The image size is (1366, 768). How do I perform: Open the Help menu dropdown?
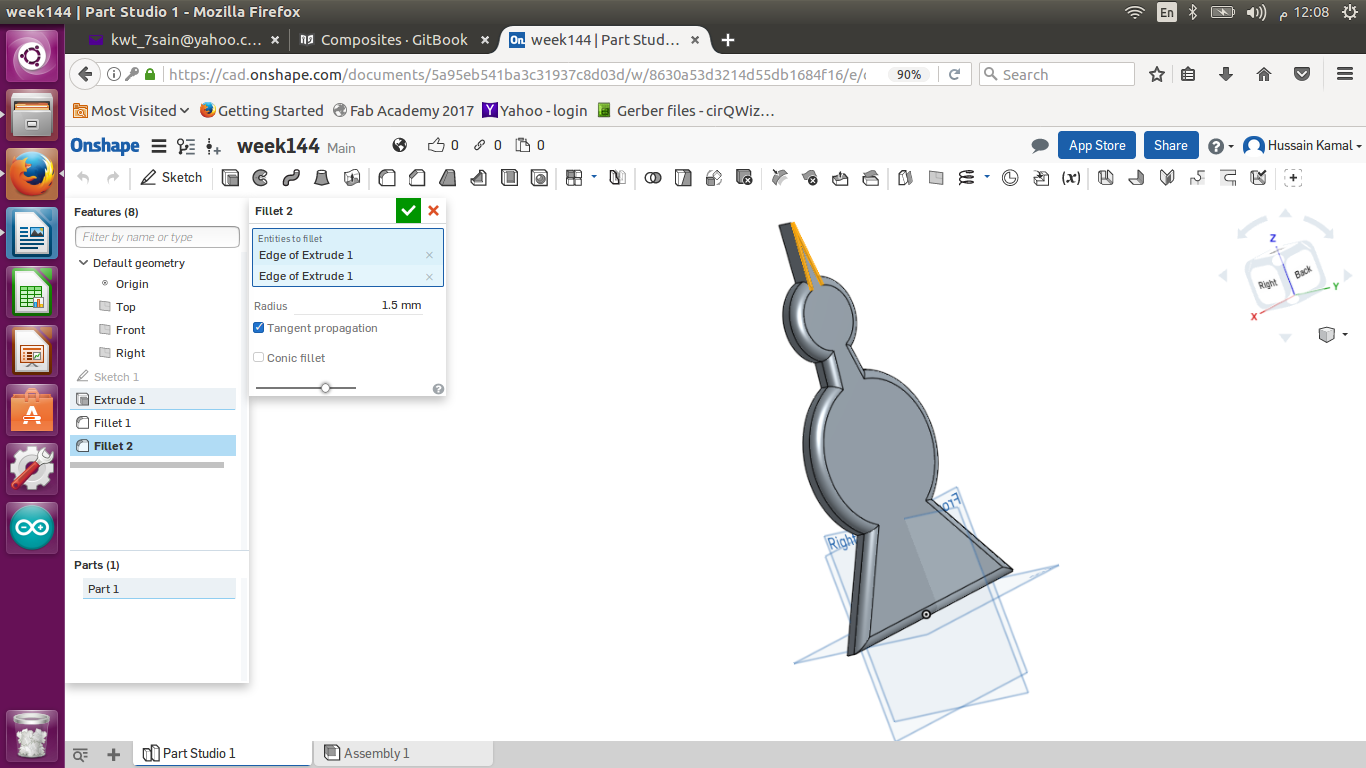click(1221, 146)
